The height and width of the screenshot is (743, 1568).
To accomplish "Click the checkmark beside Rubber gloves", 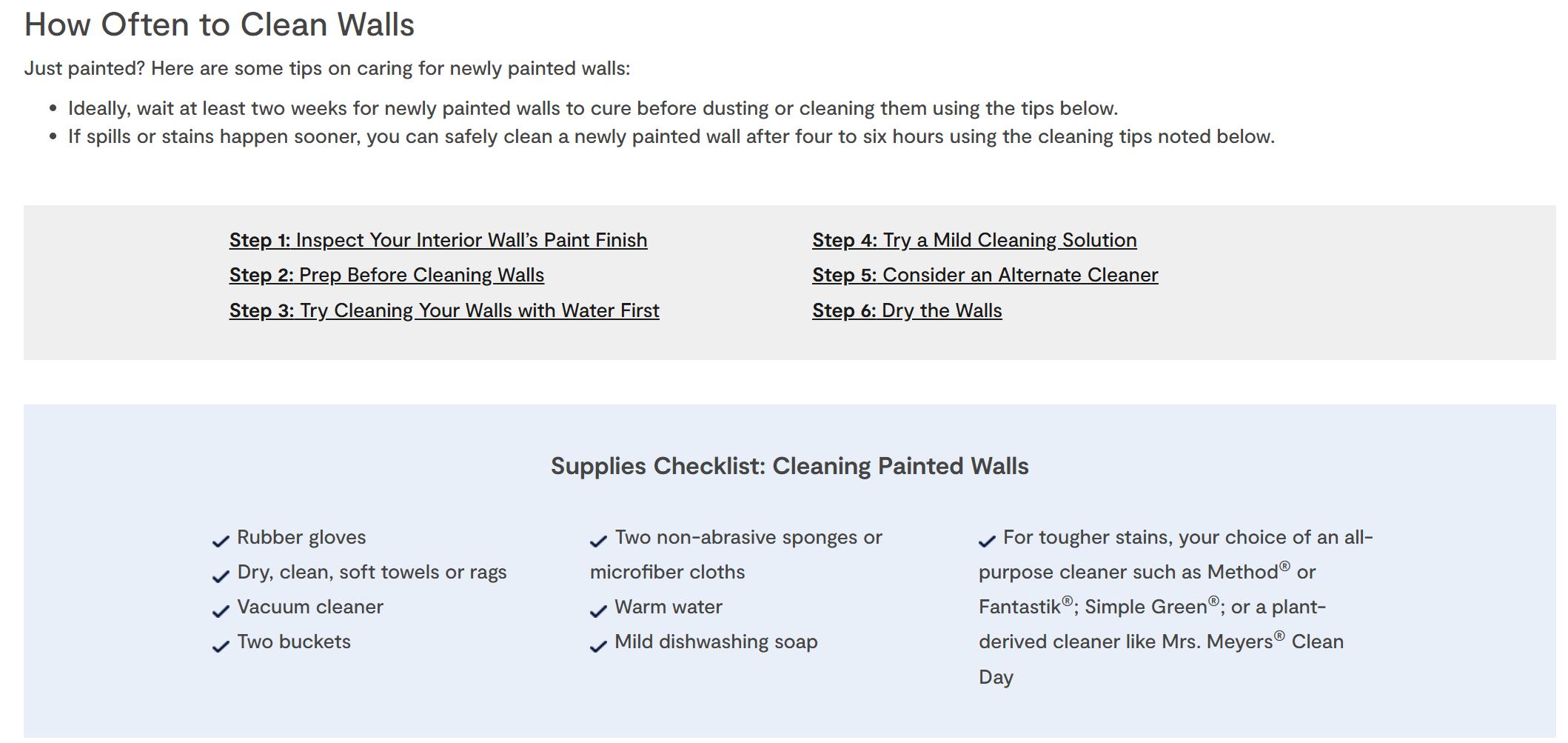I will point(221,542).
